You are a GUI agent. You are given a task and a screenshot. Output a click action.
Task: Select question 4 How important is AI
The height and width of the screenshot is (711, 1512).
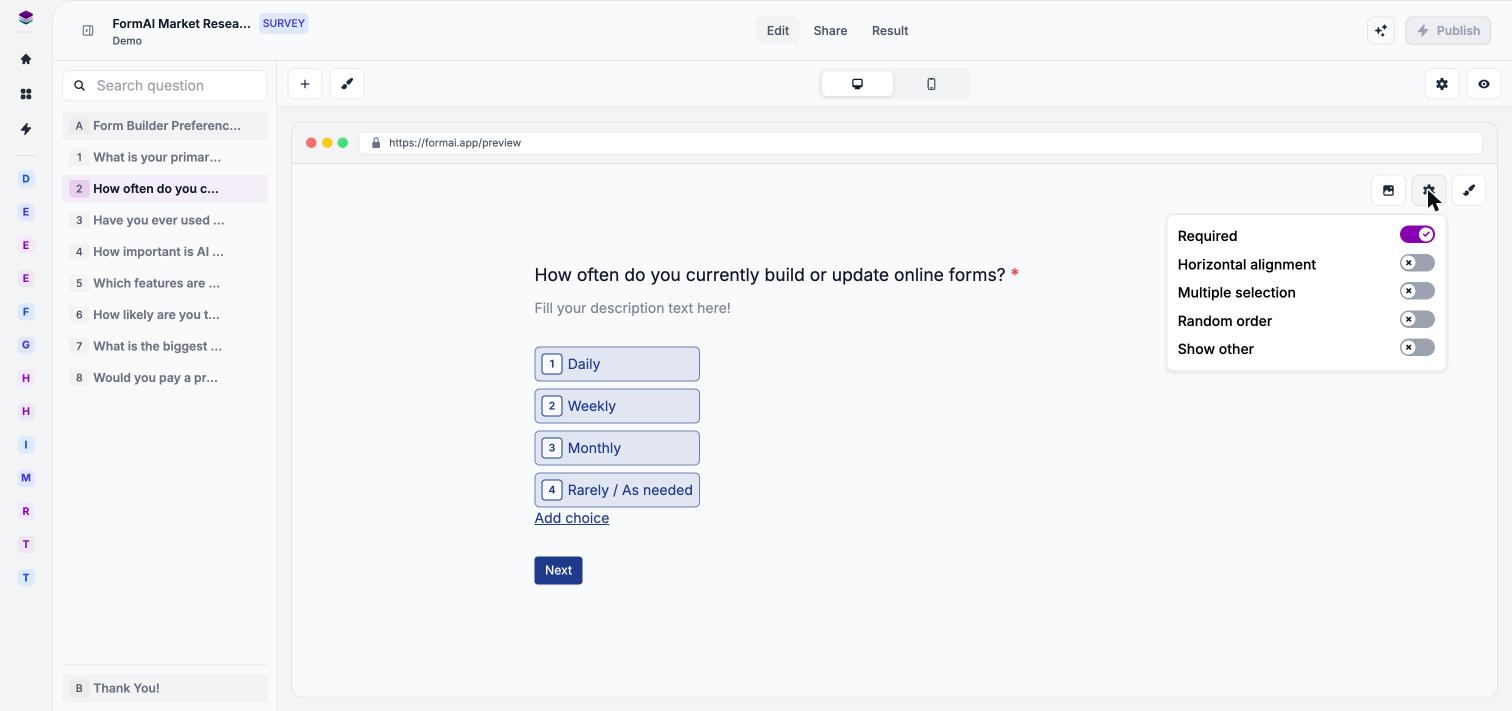click(x=165, y=252)
